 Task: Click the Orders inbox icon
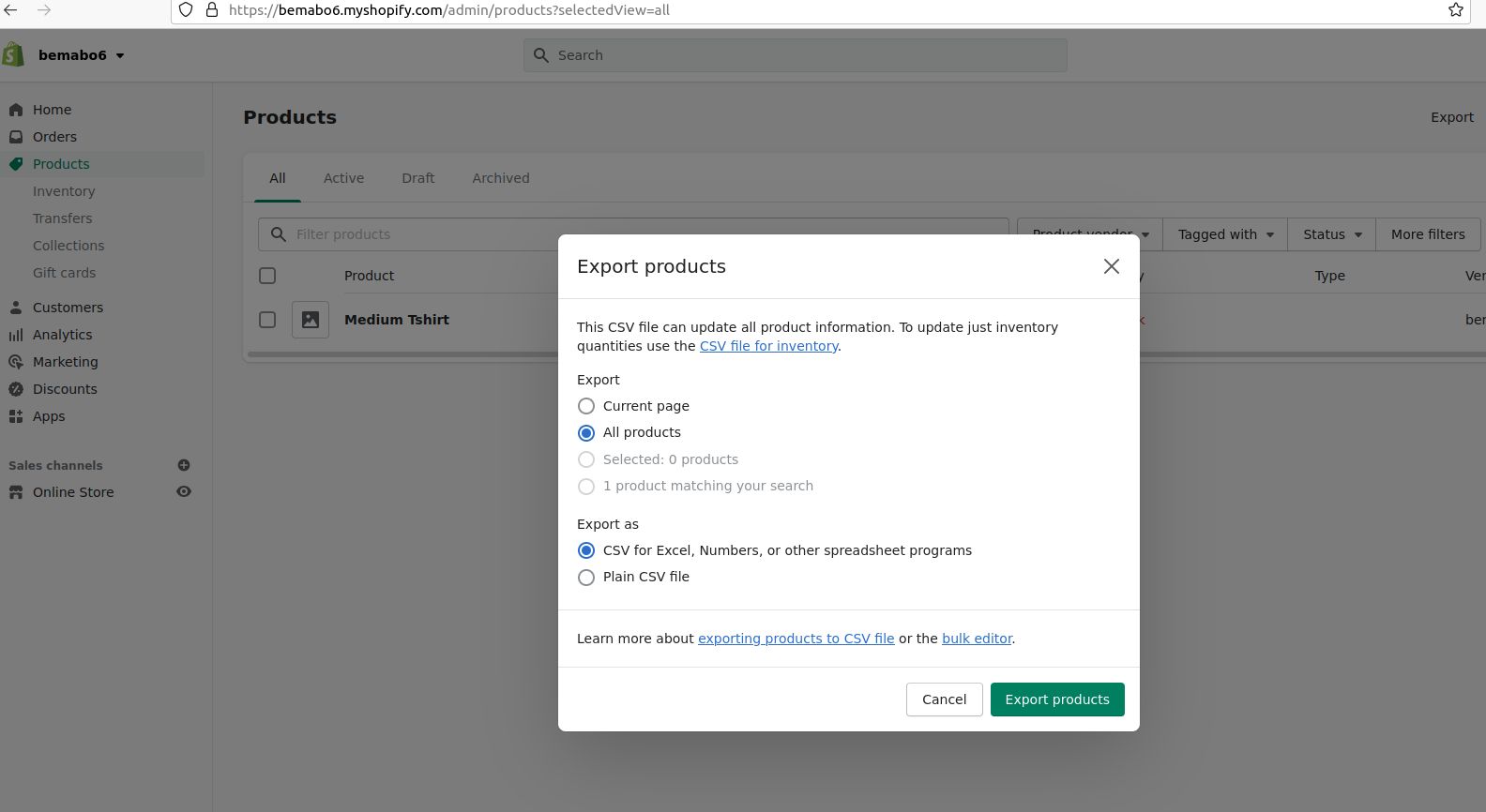[x=16, y=137]
